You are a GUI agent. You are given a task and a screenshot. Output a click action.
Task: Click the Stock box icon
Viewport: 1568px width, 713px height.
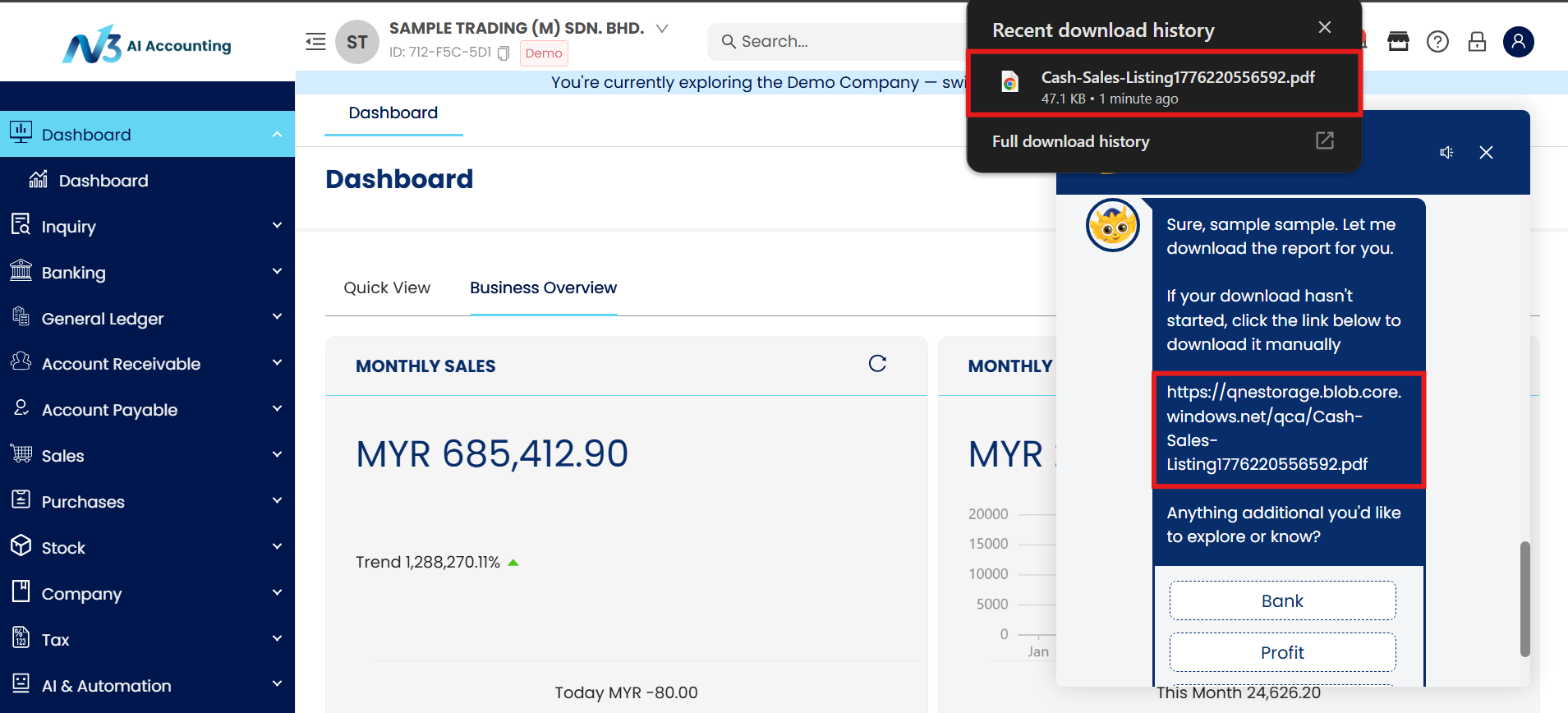[21, 545]
